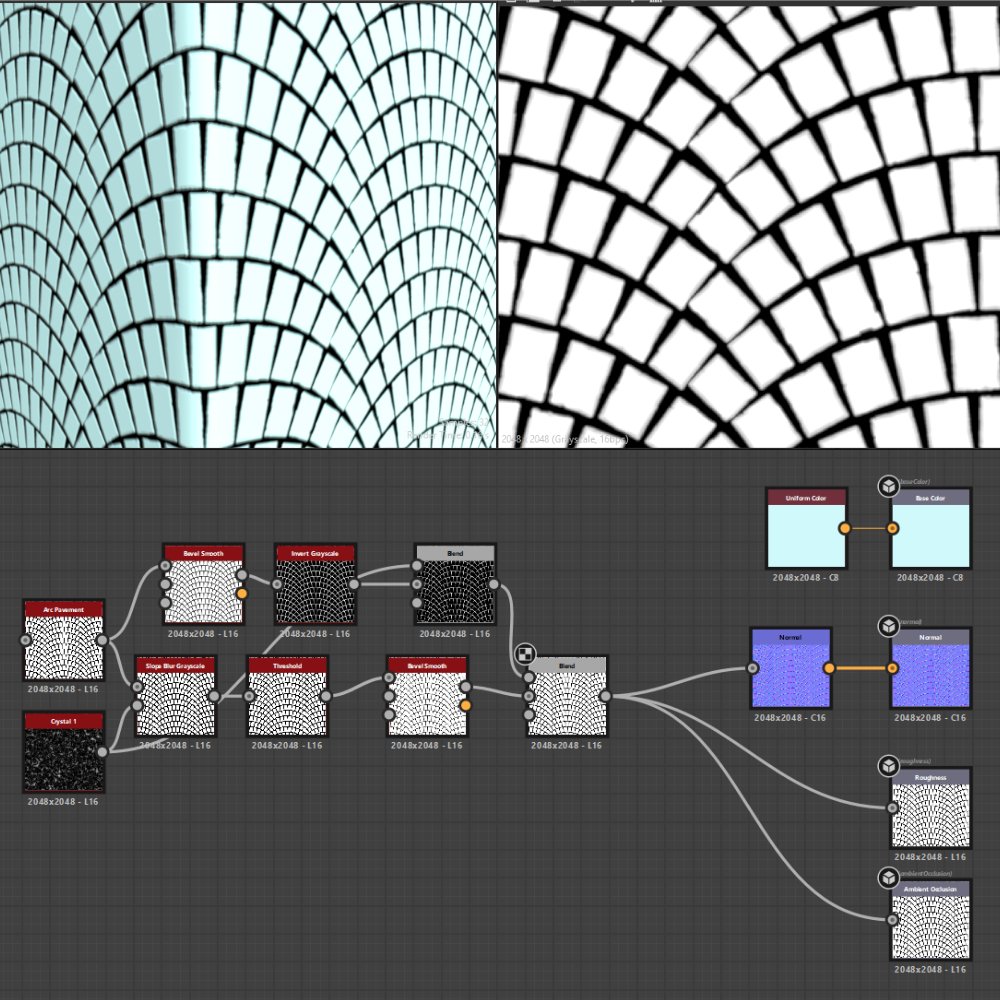Click the Normal output cube icon
Image resolution: width=1000 pixels, height=1000 pixels.
888,626
